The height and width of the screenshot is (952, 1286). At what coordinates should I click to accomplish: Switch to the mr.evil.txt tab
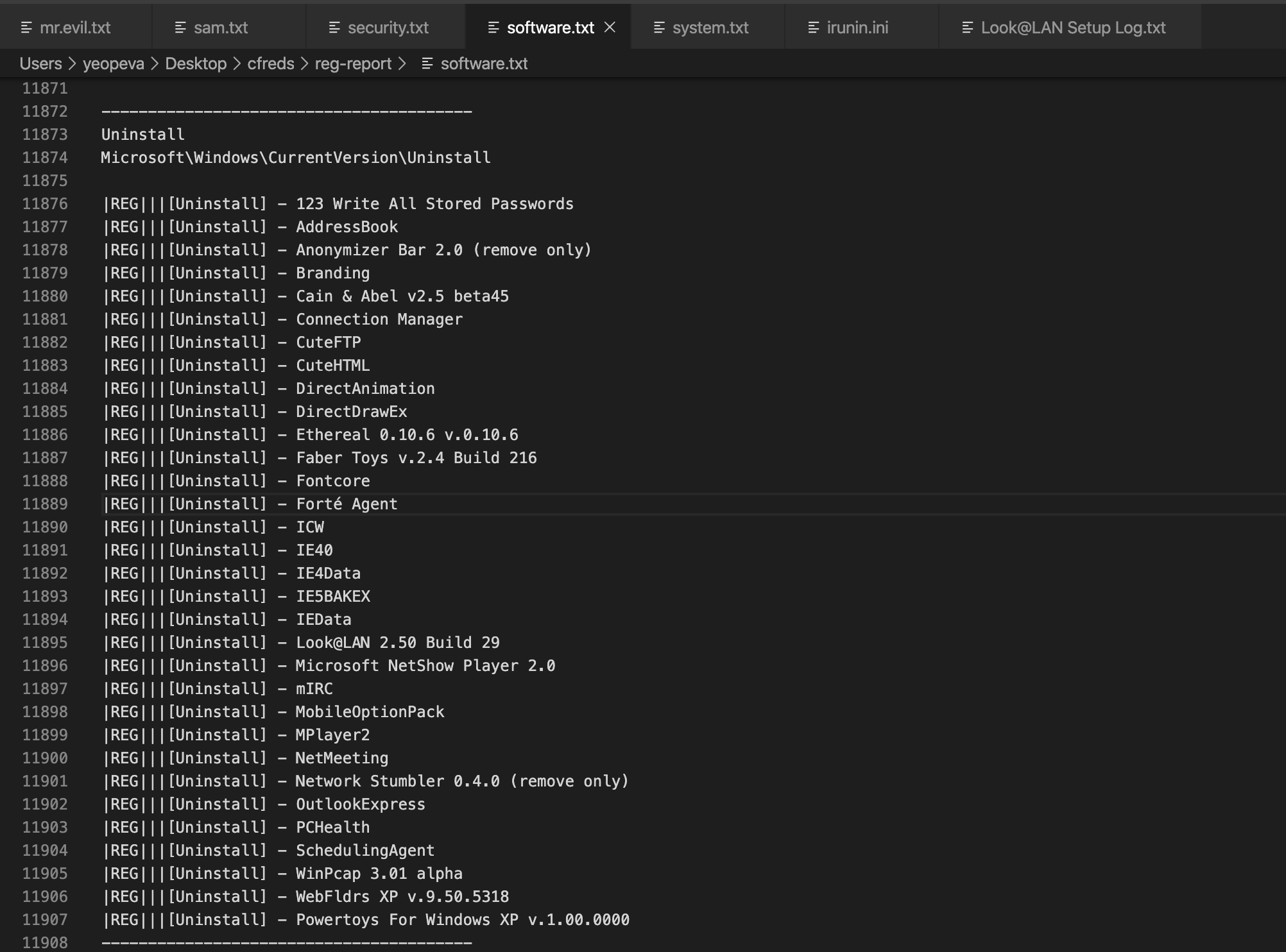pos(75,28)
